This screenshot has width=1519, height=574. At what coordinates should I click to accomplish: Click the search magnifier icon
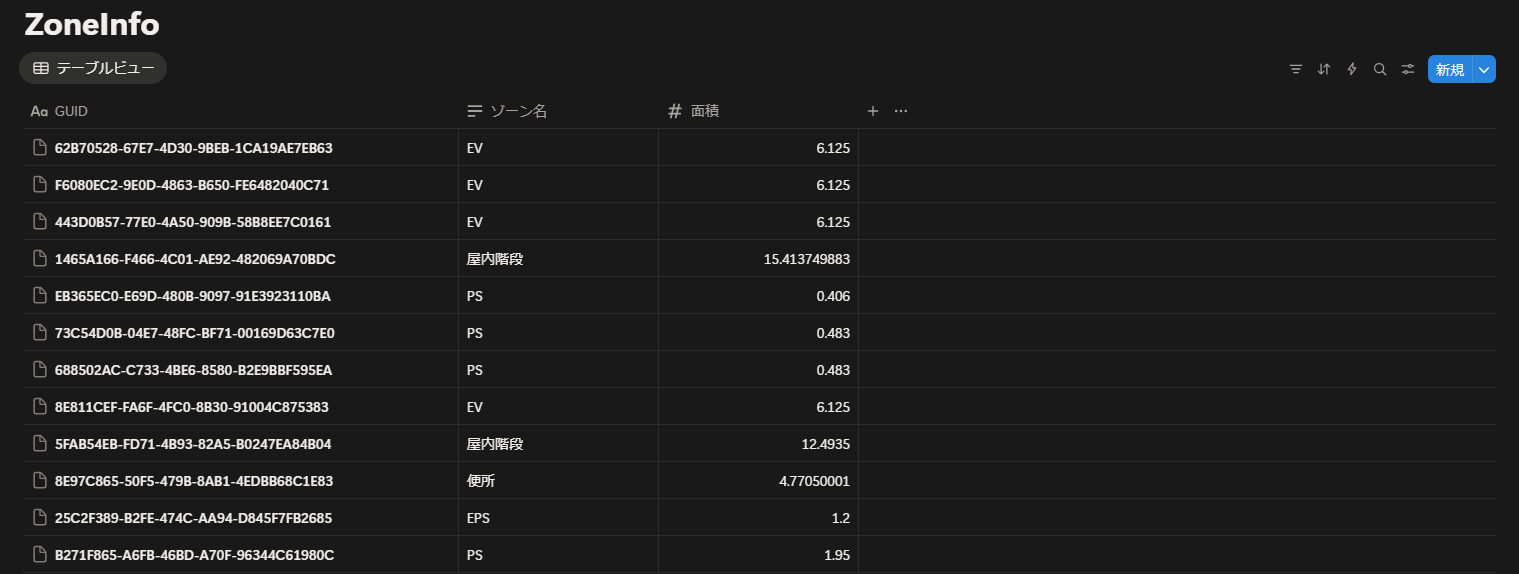(x=1380, y=69)
